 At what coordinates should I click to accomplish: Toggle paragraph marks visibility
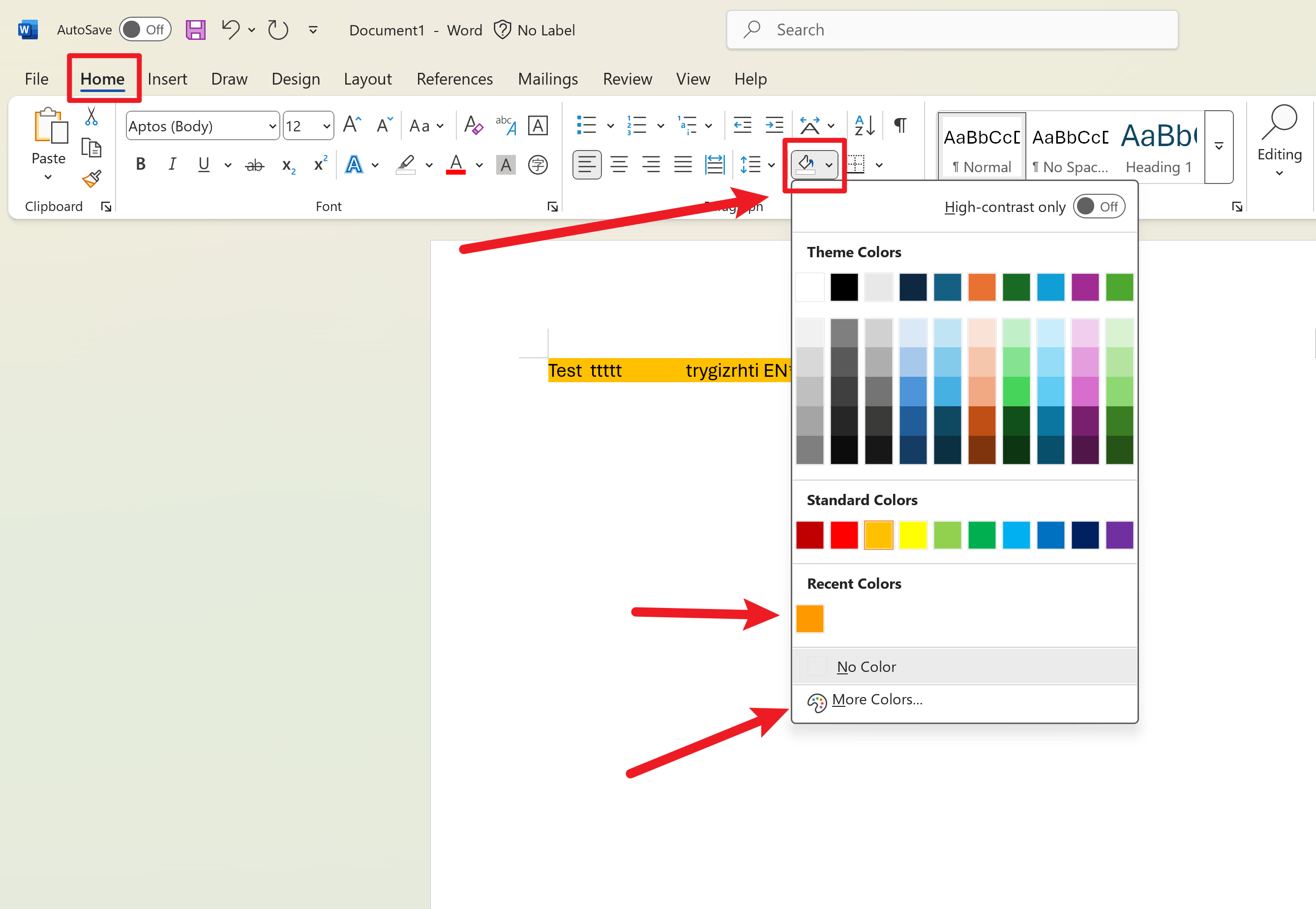[x=899, y=125]
